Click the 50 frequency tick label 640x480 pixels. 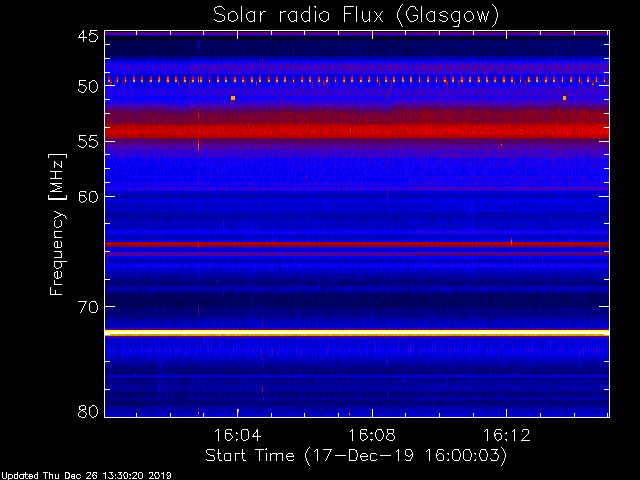click(x=88, y=87)
